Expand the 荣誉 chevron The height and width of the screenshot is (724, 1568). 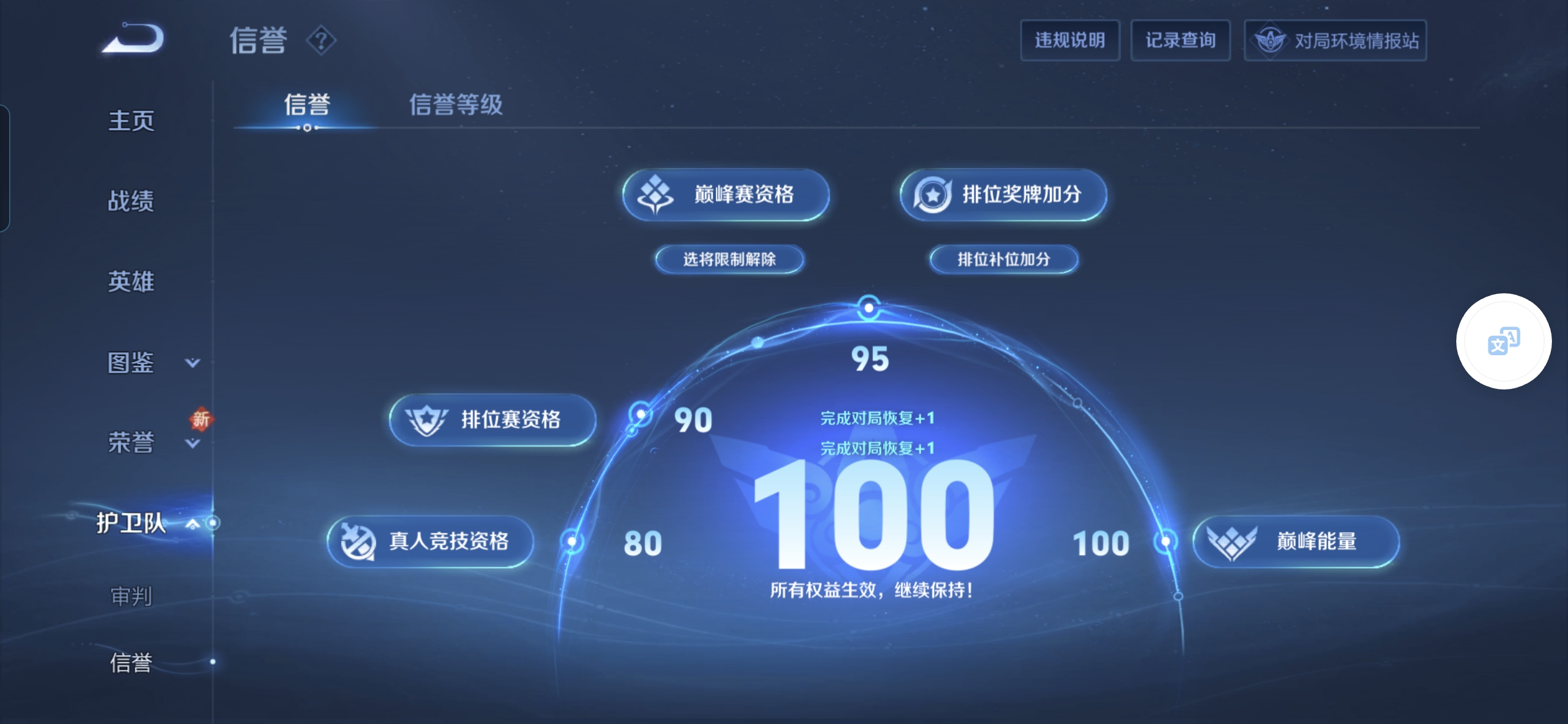tap(193, 443)
